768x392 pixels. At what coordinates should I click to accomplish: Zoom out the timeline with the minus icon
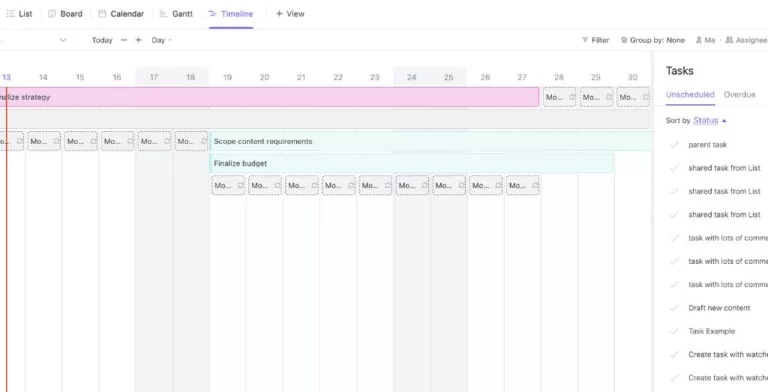point(124,40)
